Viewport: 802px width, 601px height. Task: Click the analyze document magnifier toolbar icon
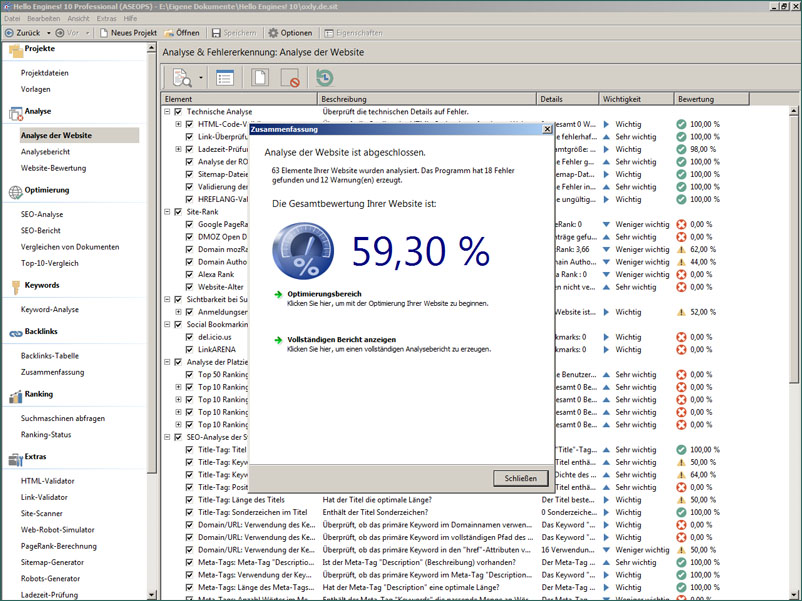point(183,77)
